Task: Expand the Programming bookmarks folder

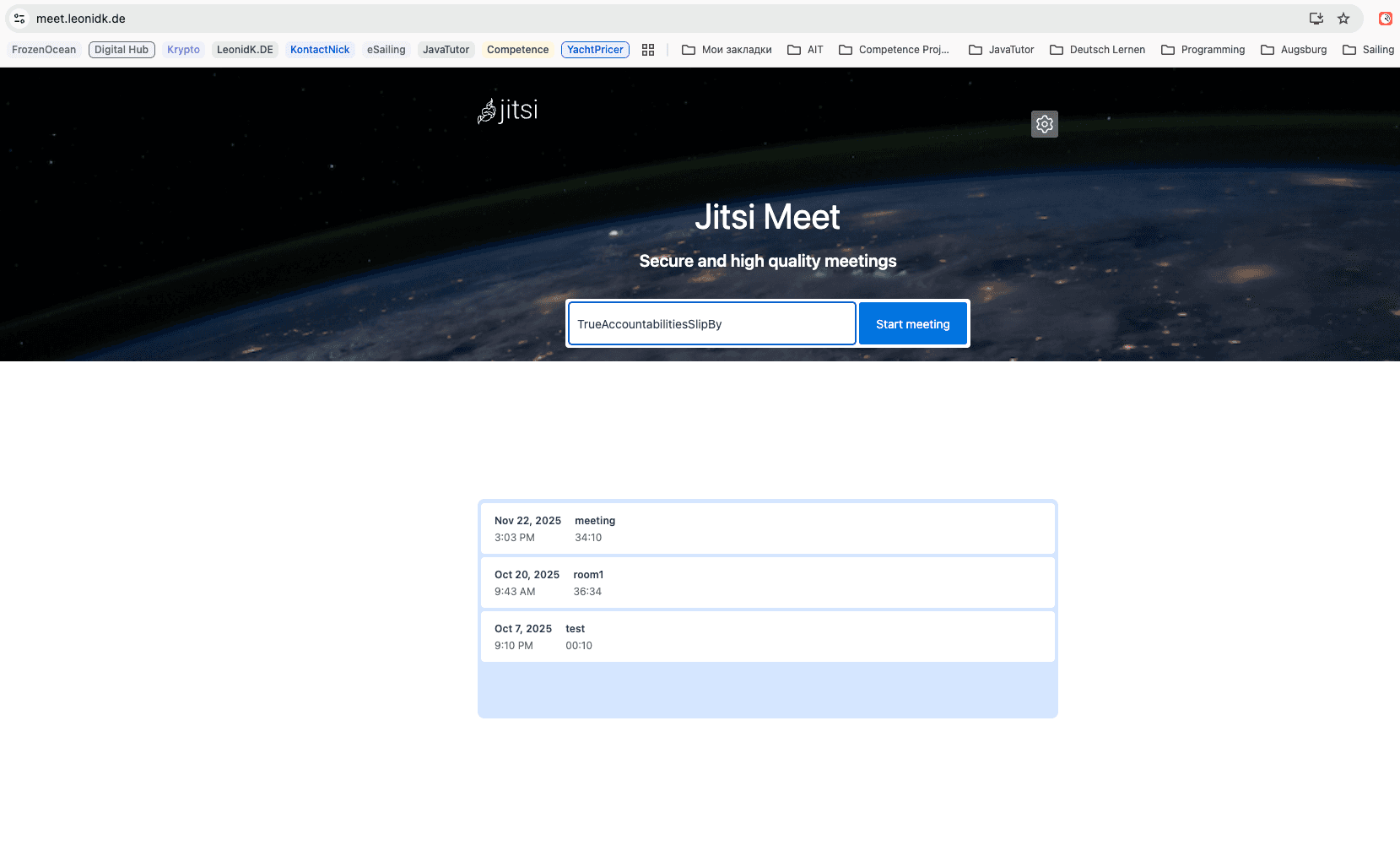Action: point(1203,50)
